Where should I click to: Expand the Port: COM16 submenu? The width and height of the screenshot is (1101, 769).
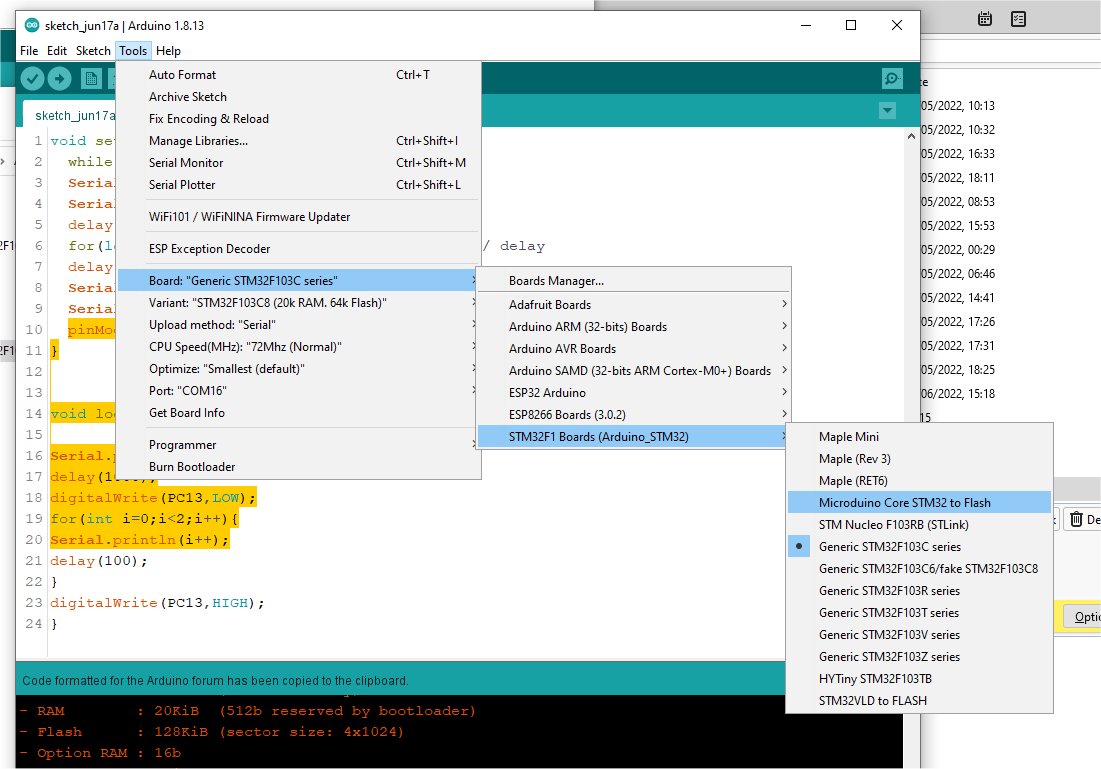[x=299, y=390]
